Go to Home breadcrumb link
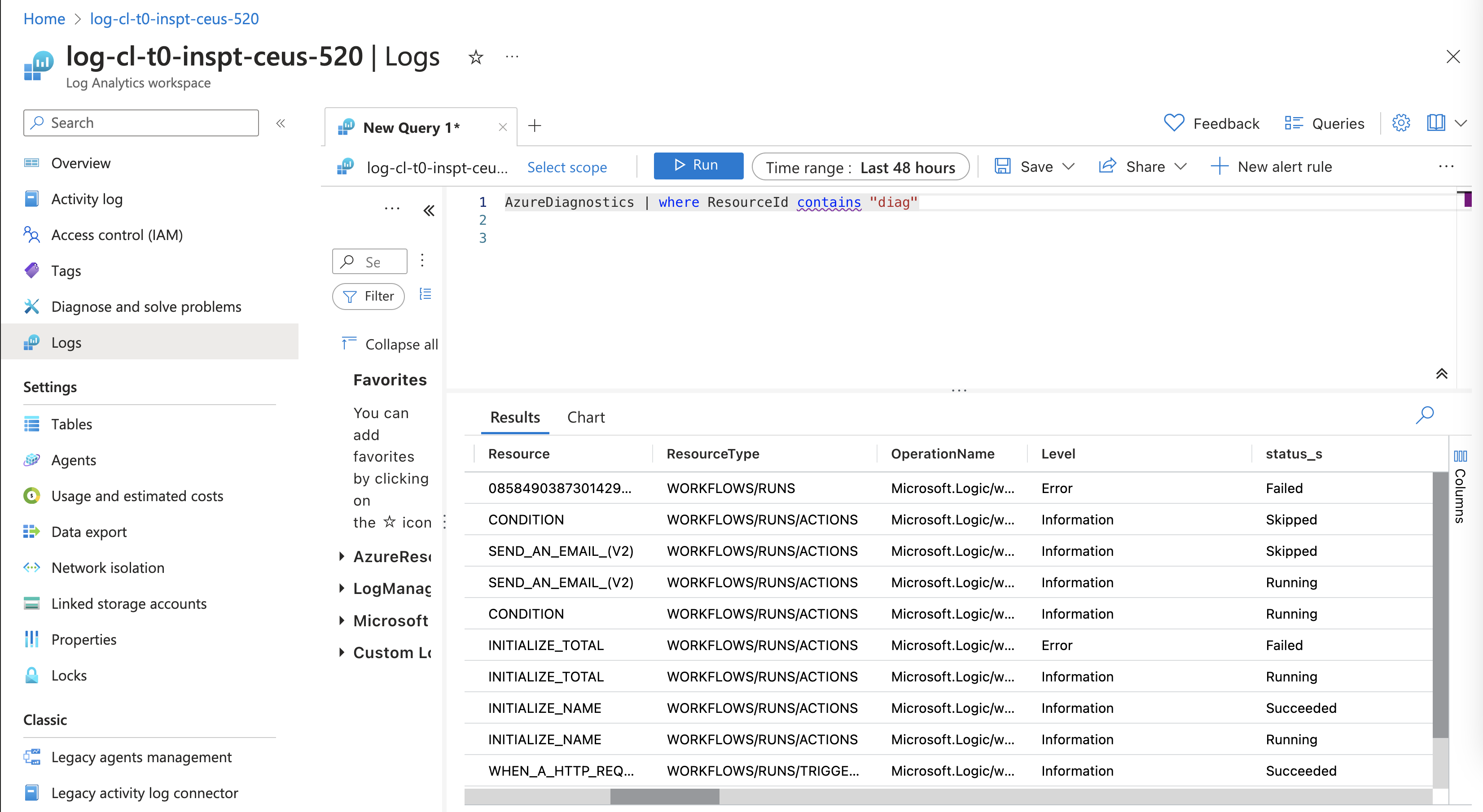Viewport: 1483px width, 812px height. tap(44, 19)
